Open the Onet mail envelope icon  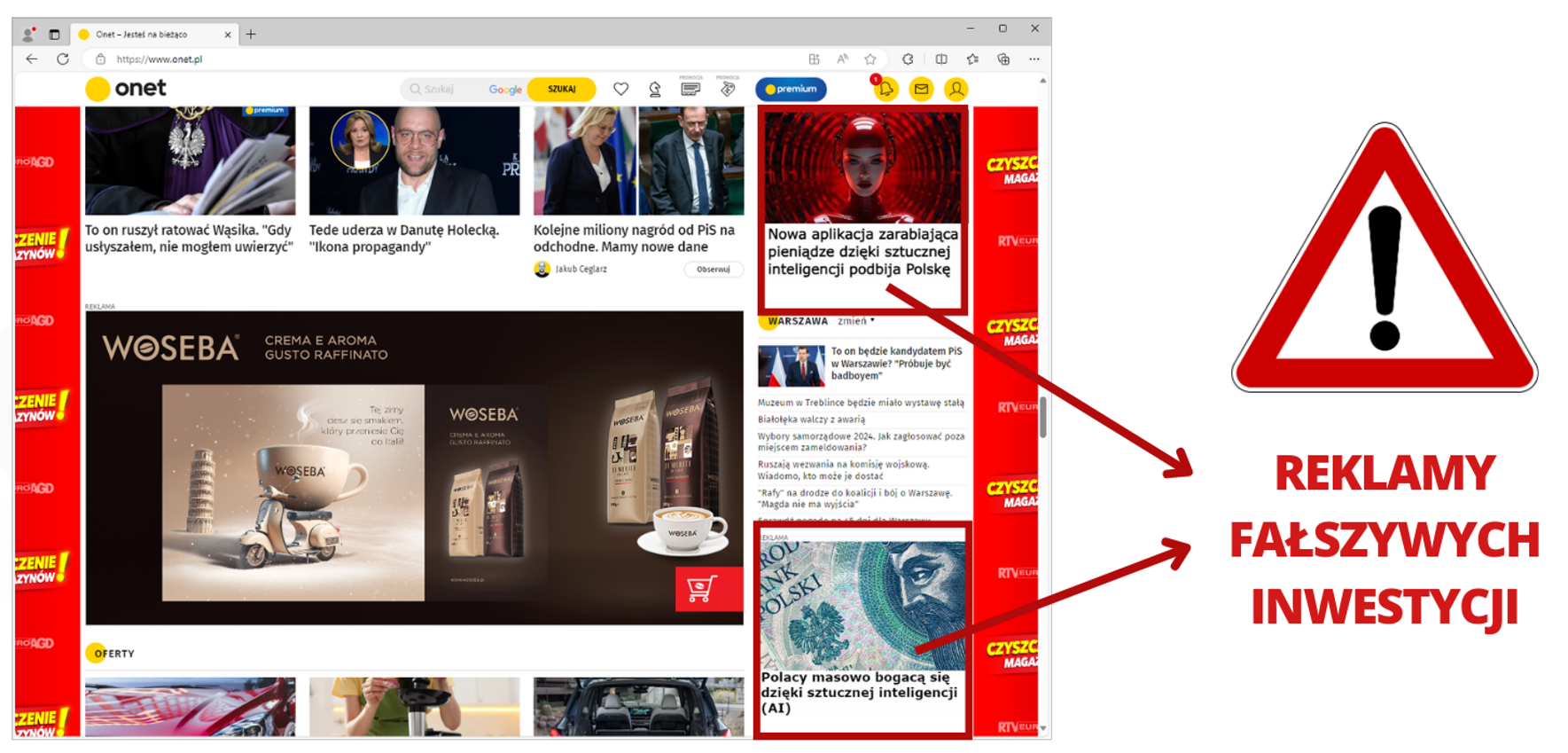[x=921, y=90]
